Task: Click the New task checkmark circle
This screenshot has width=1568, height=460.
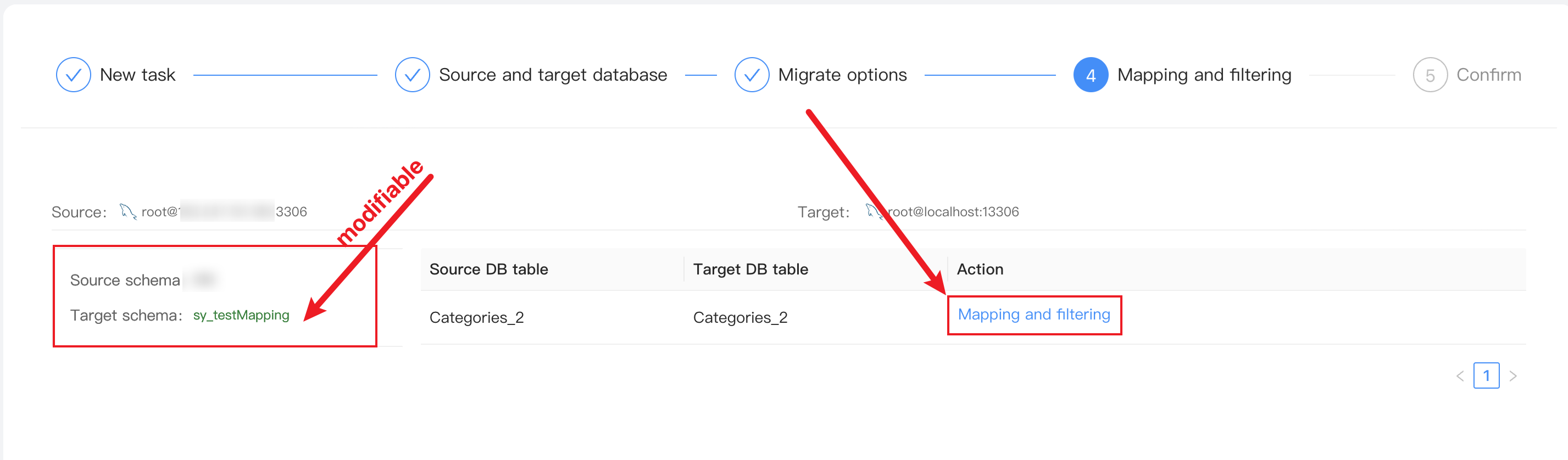Action: coord(73,75)
